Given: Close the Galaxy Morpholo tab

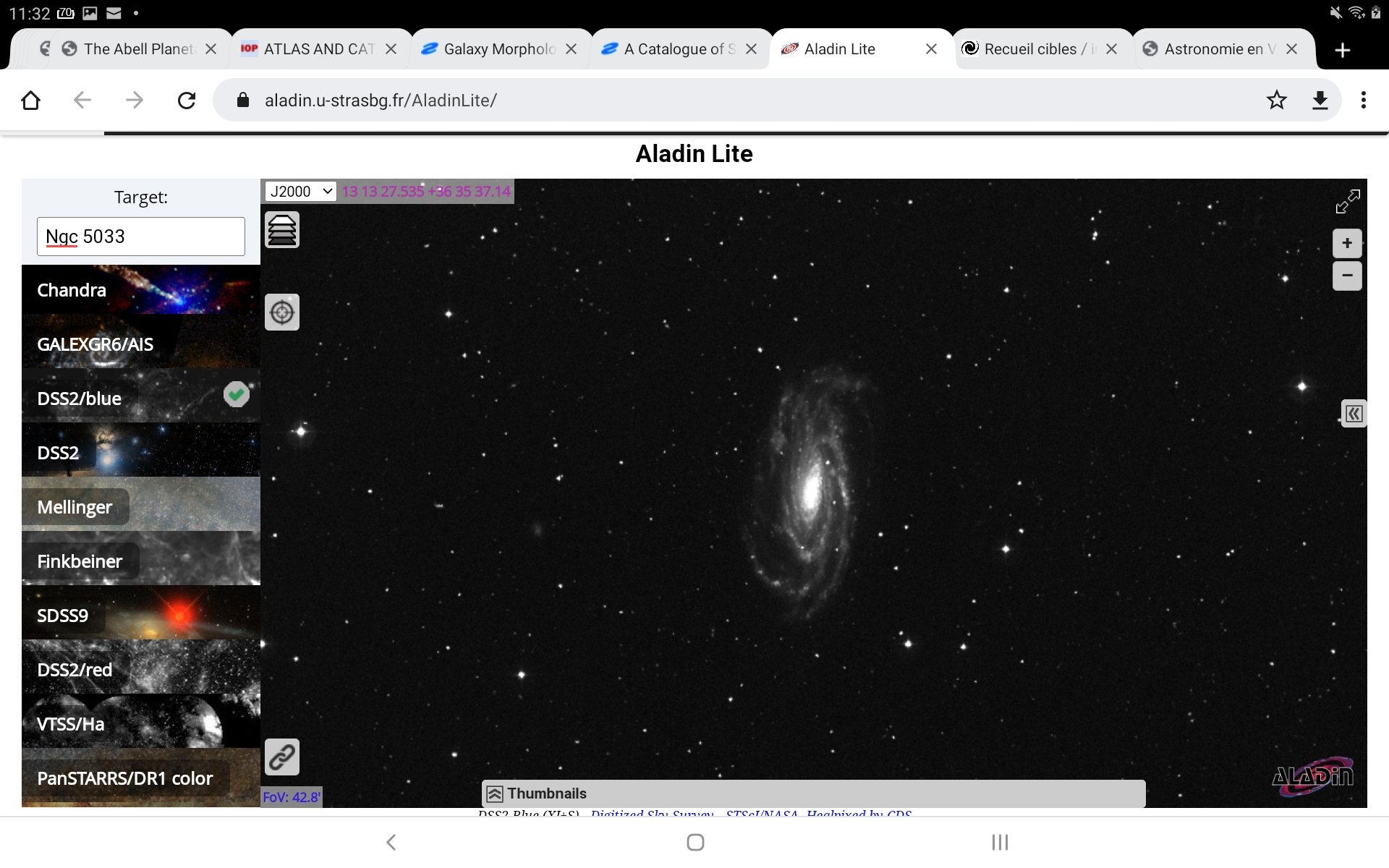Looking at the screenshot, I should (x=571, y=49).
